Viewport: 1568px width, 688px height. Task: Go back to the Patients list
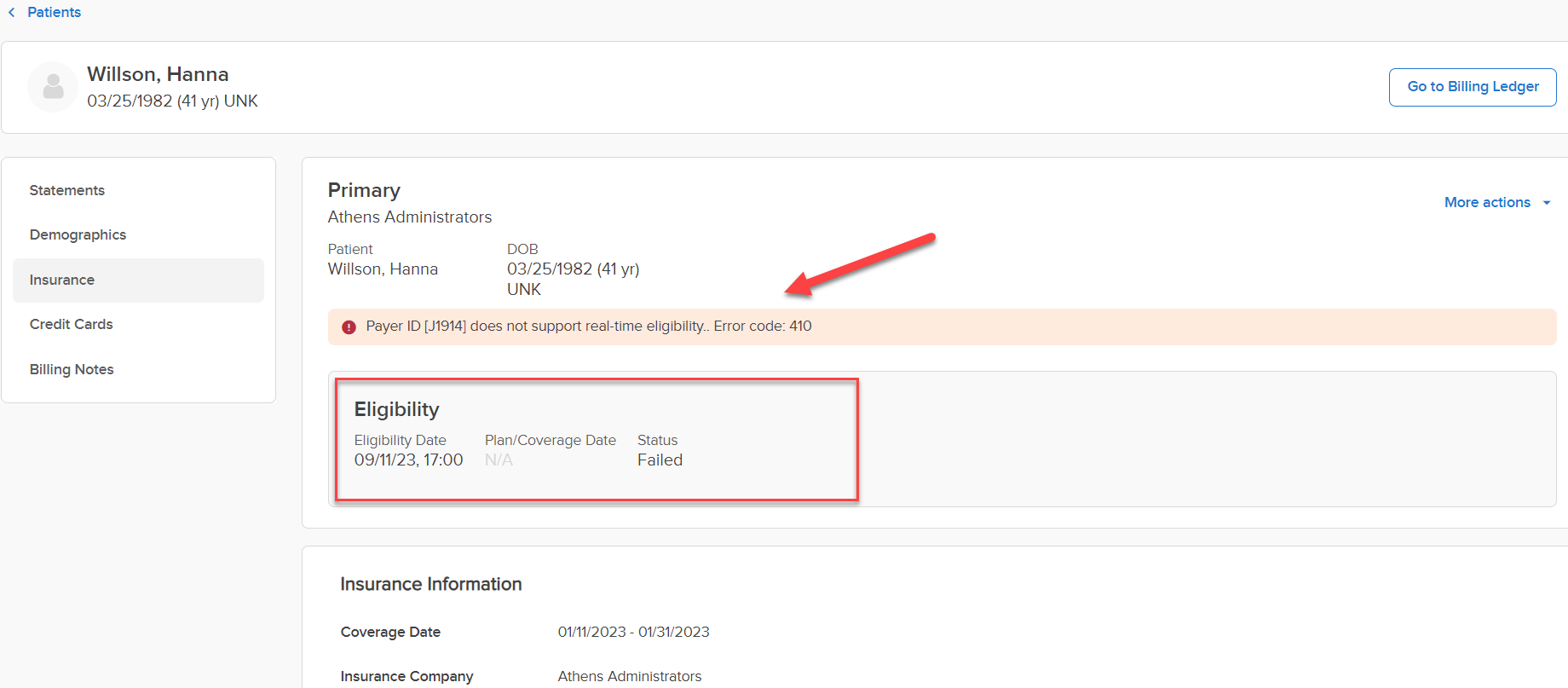click(x=54, y=13)
